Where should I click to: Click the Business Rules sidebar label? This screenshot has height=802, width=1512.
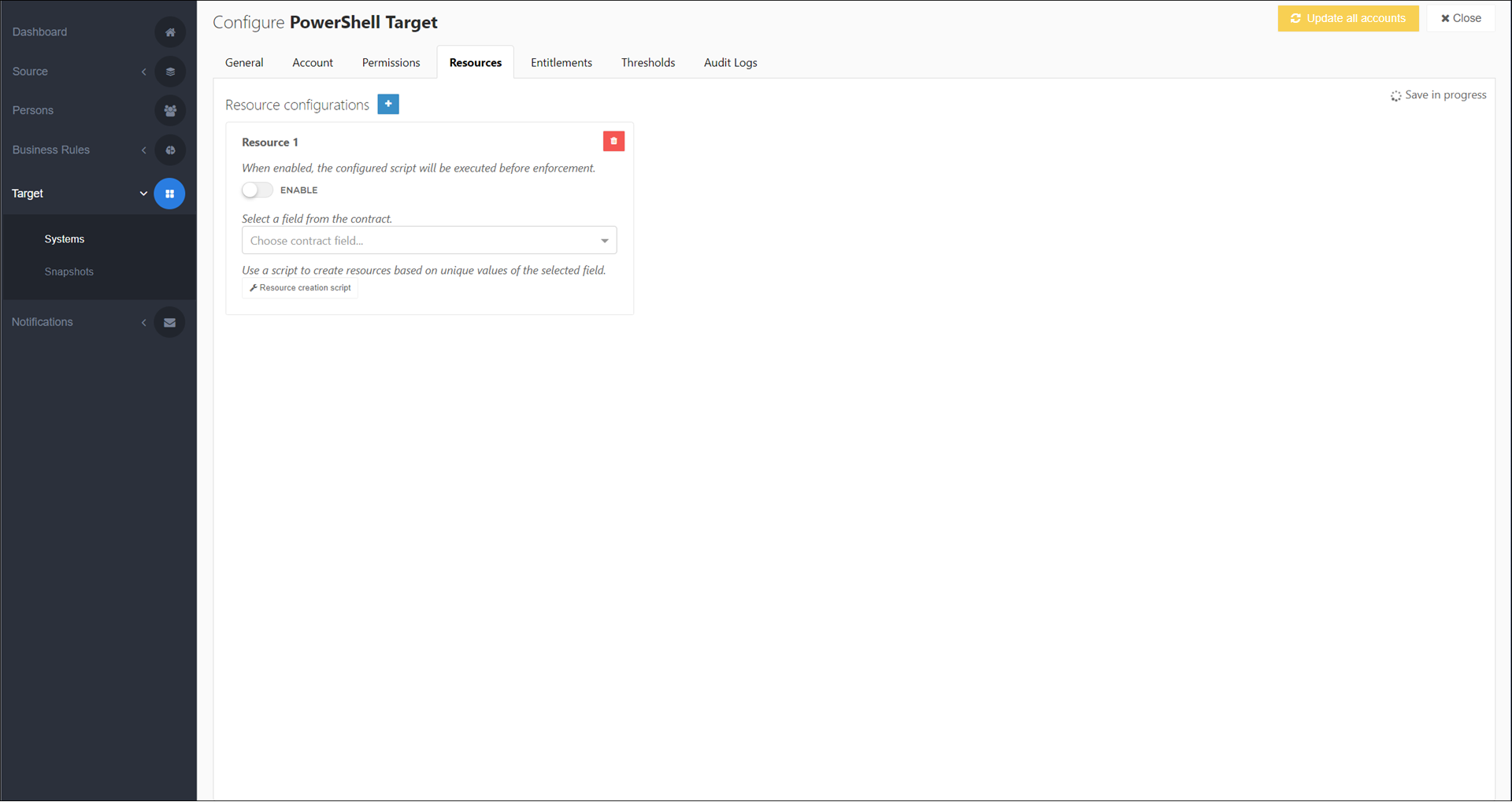[x=51, y=150]
